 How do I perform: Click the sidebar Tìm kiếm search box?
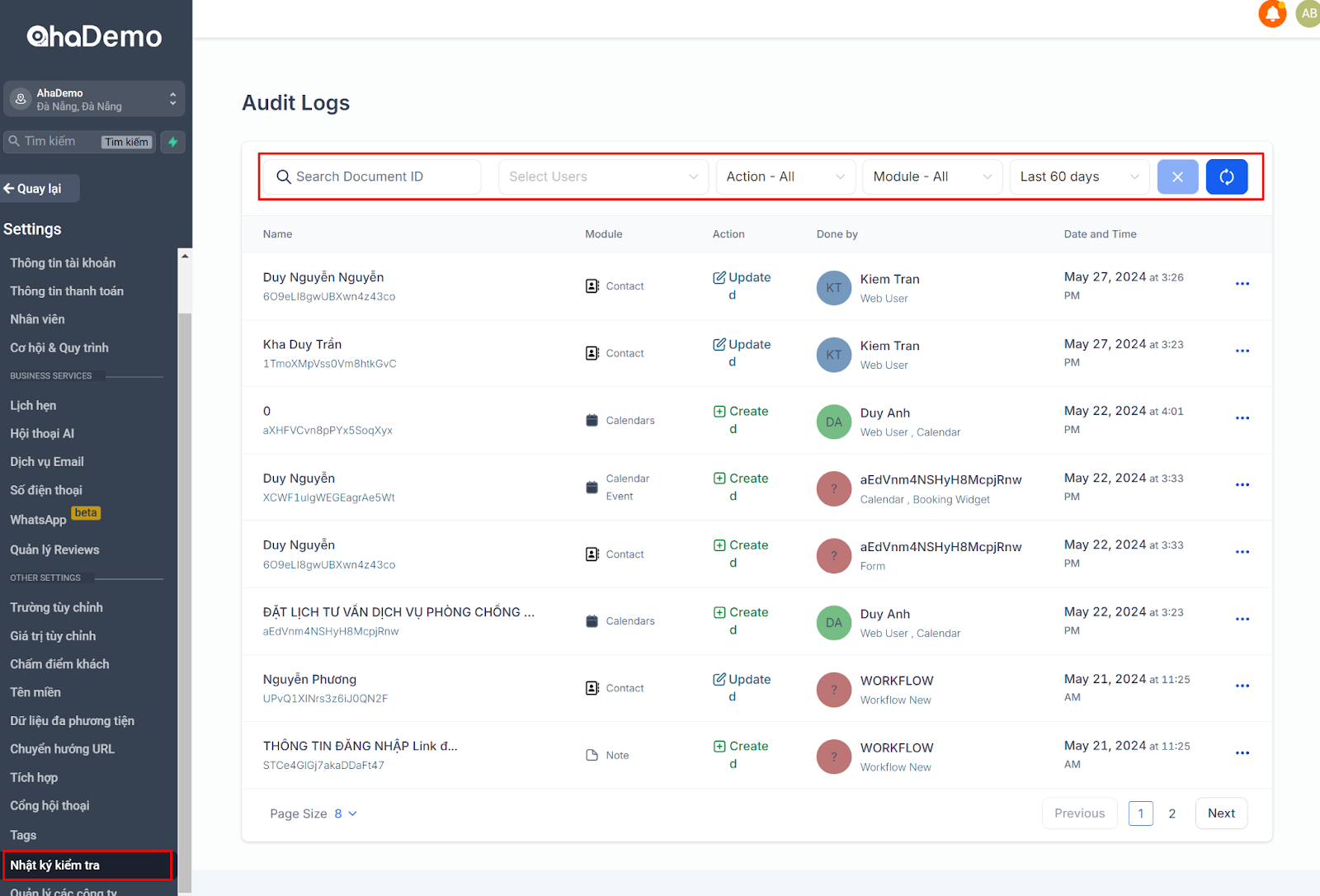click(x=79, y=142)
